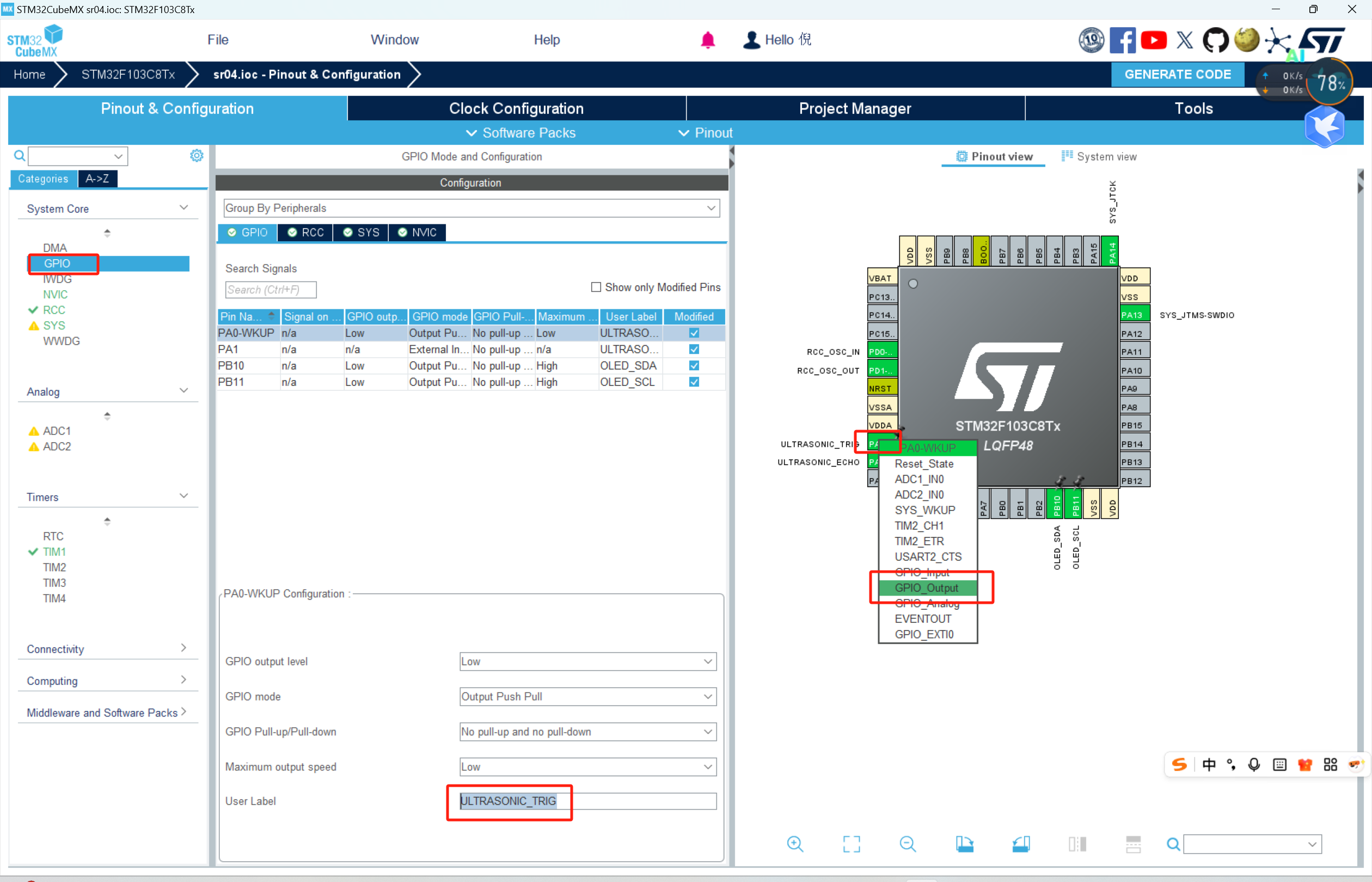
Task: Click the left panel search magnifier
Action: point(20,156)
